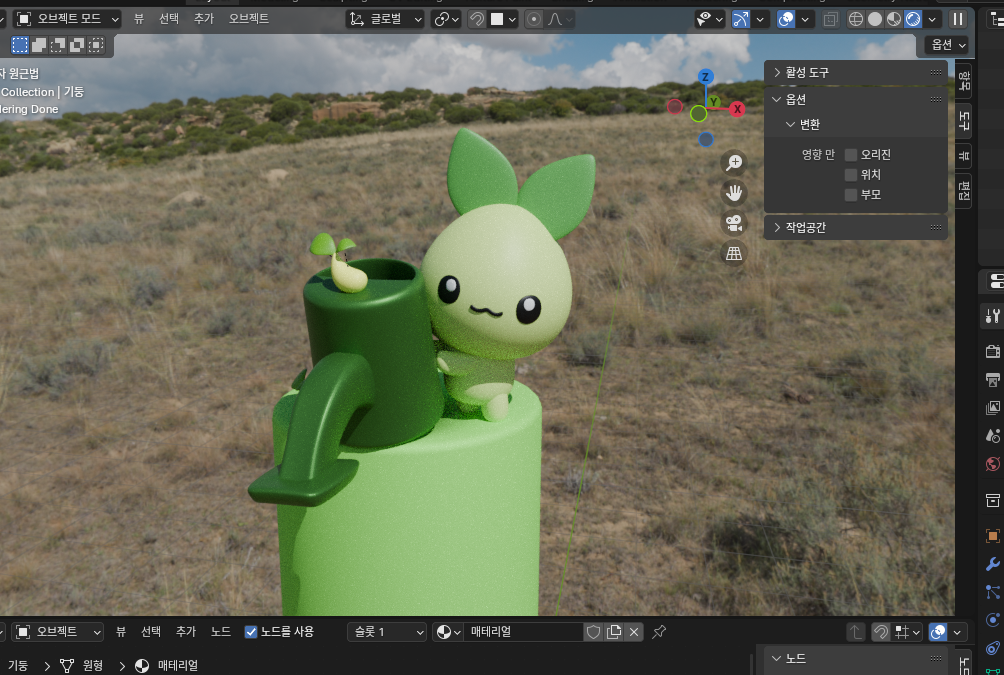Open proportional falloff curve dropdown
1004x675 pixels.
560,19
